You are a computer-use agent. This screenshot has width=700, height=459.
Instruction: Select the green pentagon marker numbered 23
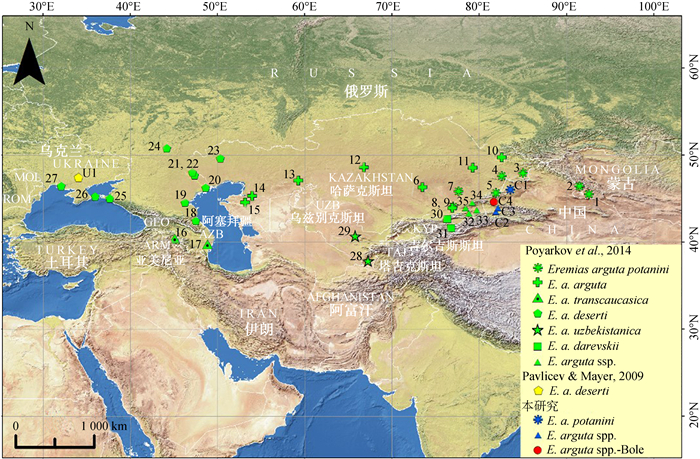click(220, 158)
